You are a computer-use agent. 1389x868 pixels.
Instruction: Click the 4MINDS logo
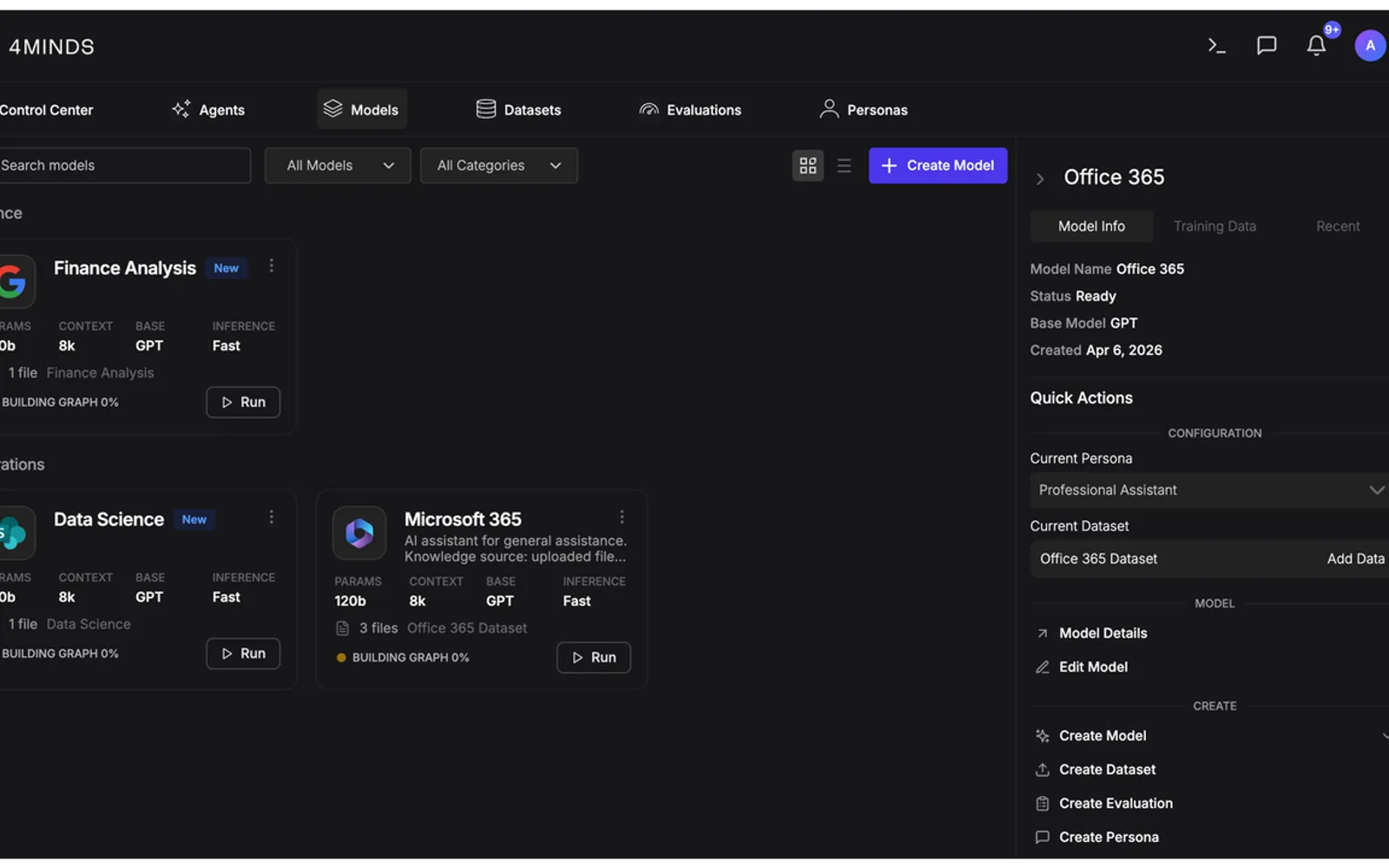click(x=51, y=47)
